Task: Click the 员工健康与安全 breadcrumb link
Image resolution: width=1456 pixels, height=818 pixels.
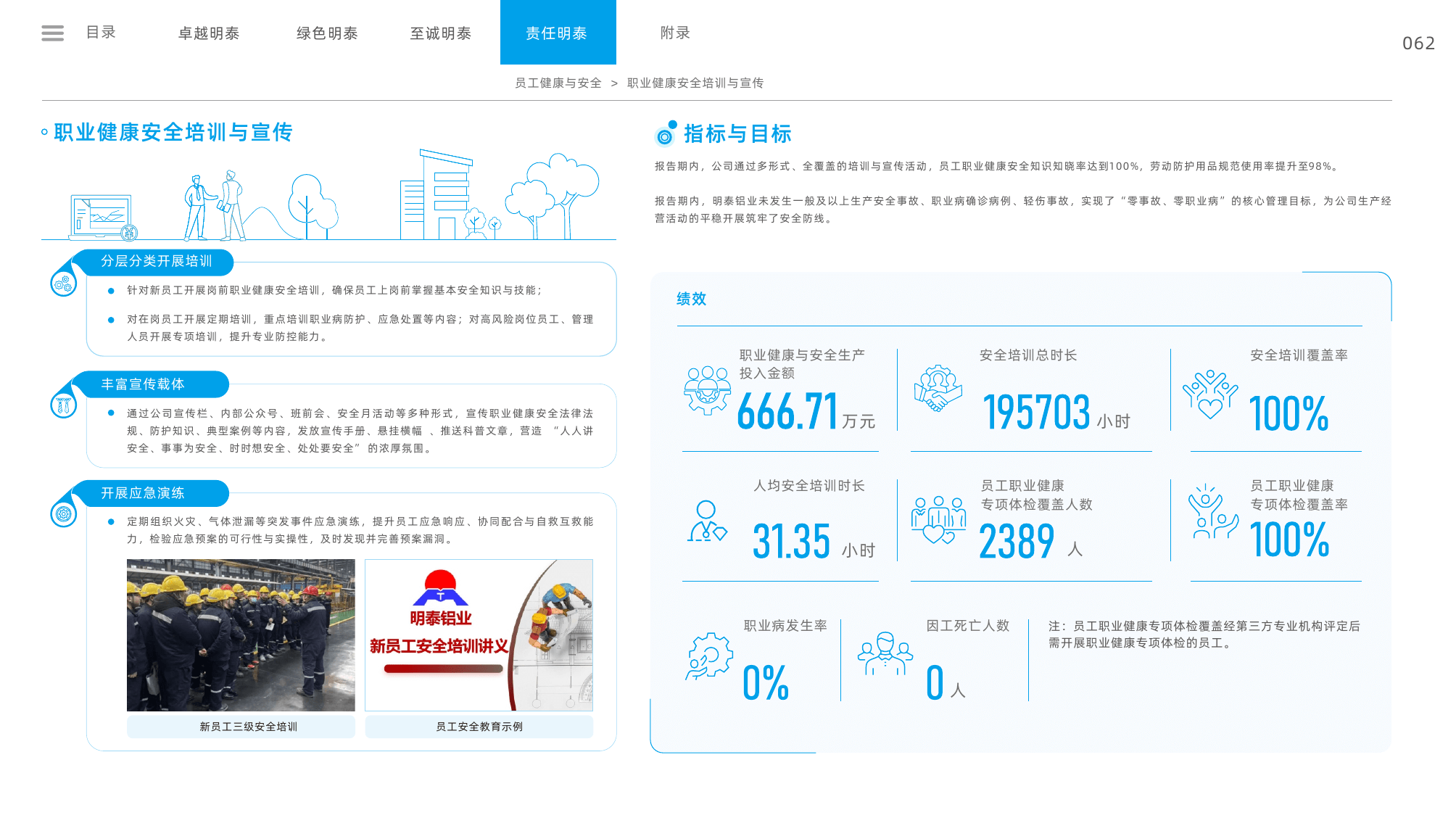Action: tap(558, 83)
